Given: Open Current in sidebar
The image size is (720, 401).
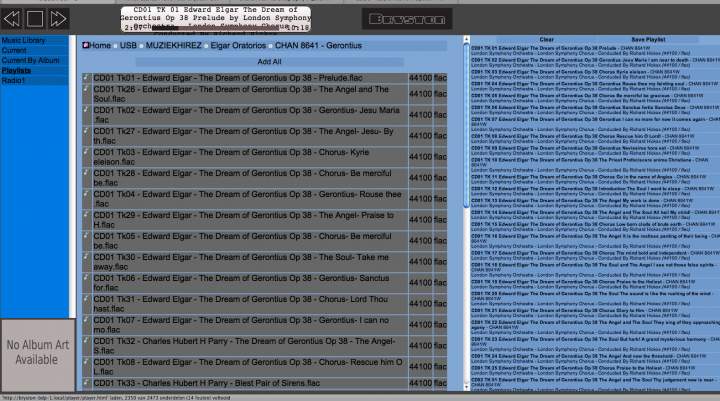Looking at the screenshot, I should pos(34,51).
